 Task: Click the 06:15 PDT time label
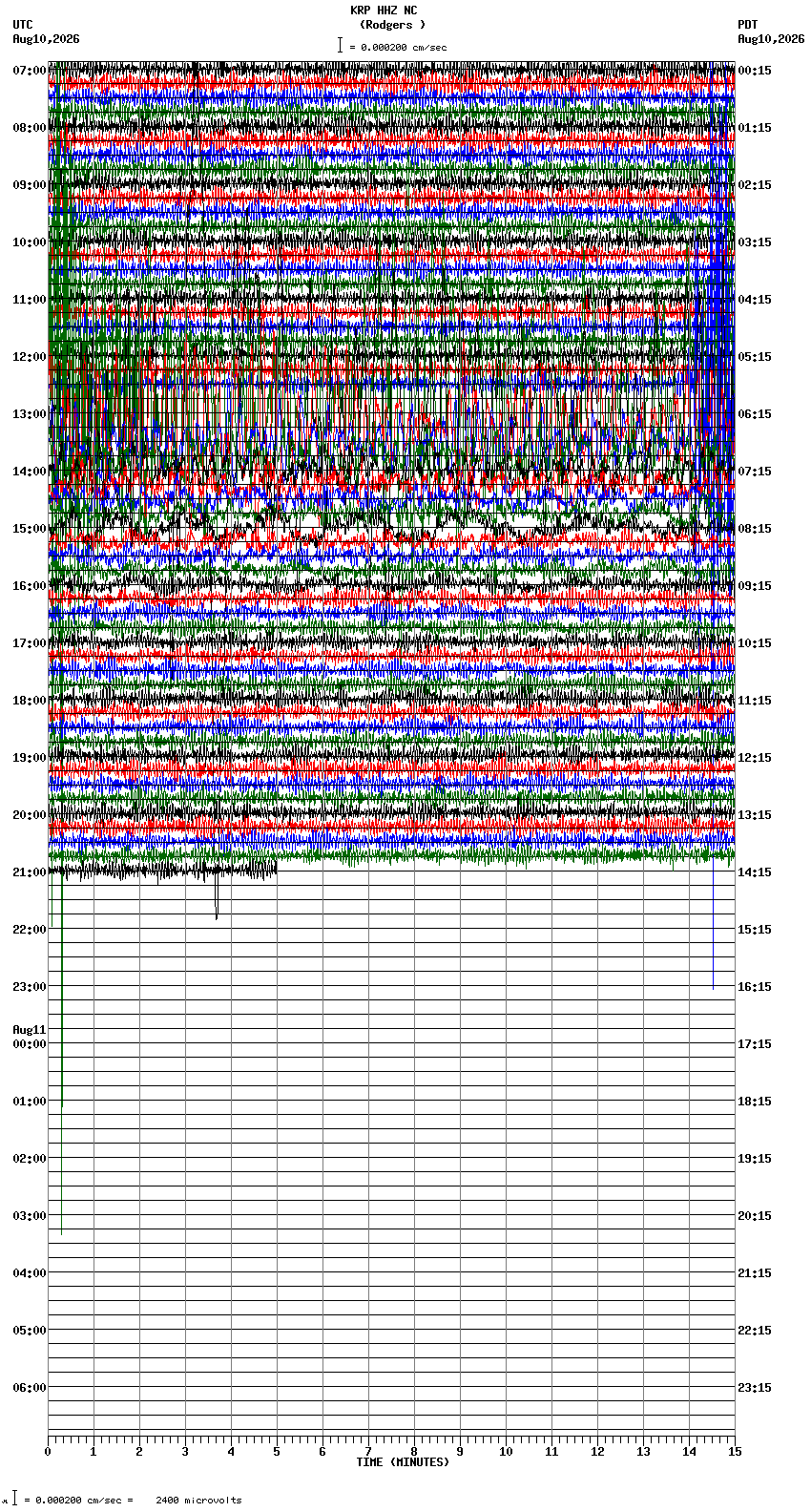[x=755, y=414]
